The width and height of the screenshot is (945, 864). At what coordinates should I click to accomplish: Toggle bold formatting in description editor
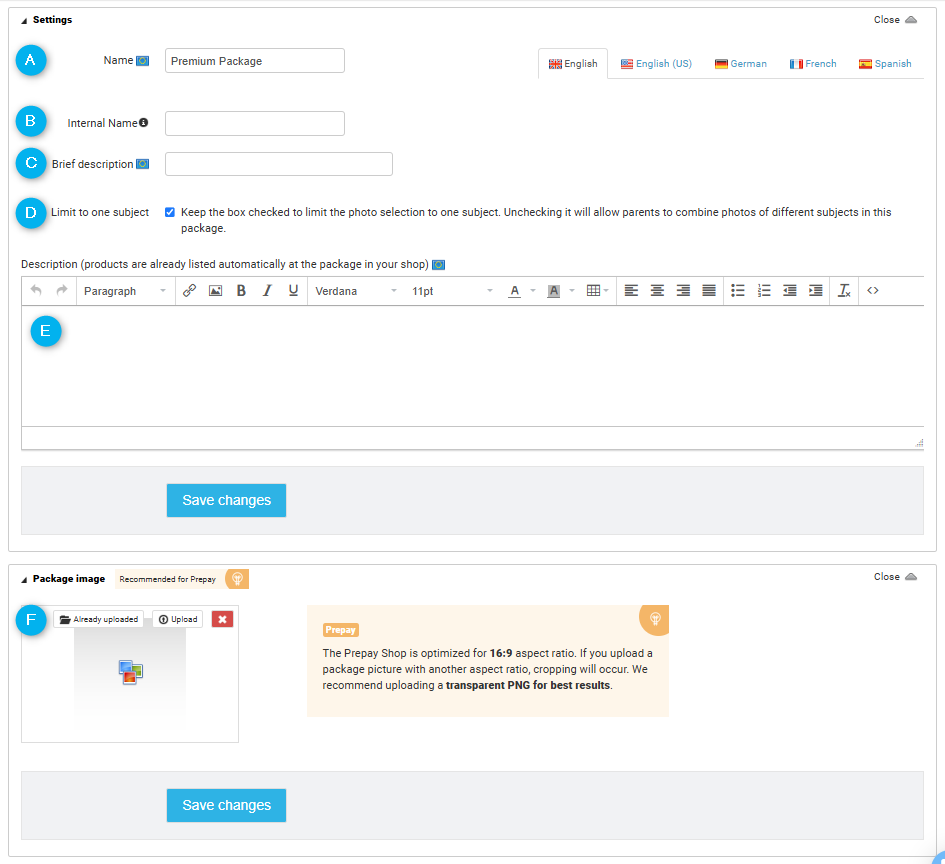point(241,291)
